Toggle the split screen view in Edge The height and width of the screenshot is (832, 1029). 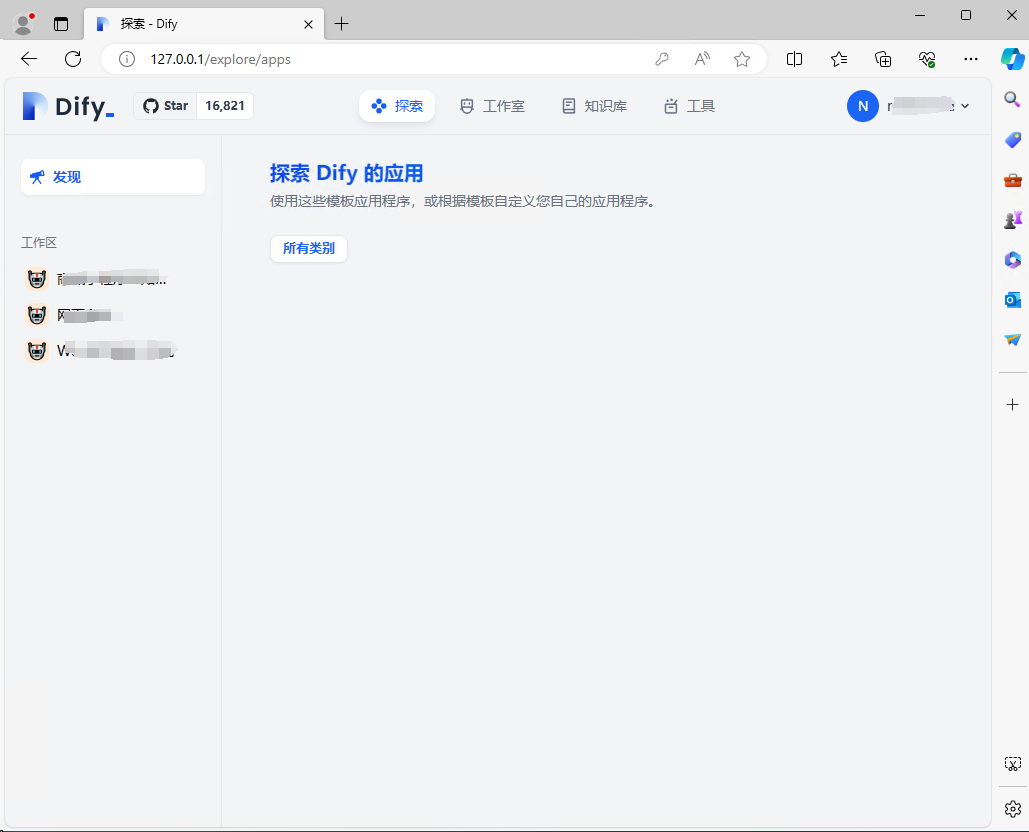[794, 59]
